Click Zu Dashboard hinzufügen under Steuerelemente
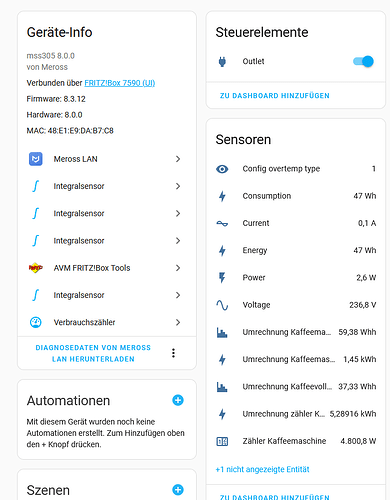Screen dimensions: 390x500 pos(275,96)
